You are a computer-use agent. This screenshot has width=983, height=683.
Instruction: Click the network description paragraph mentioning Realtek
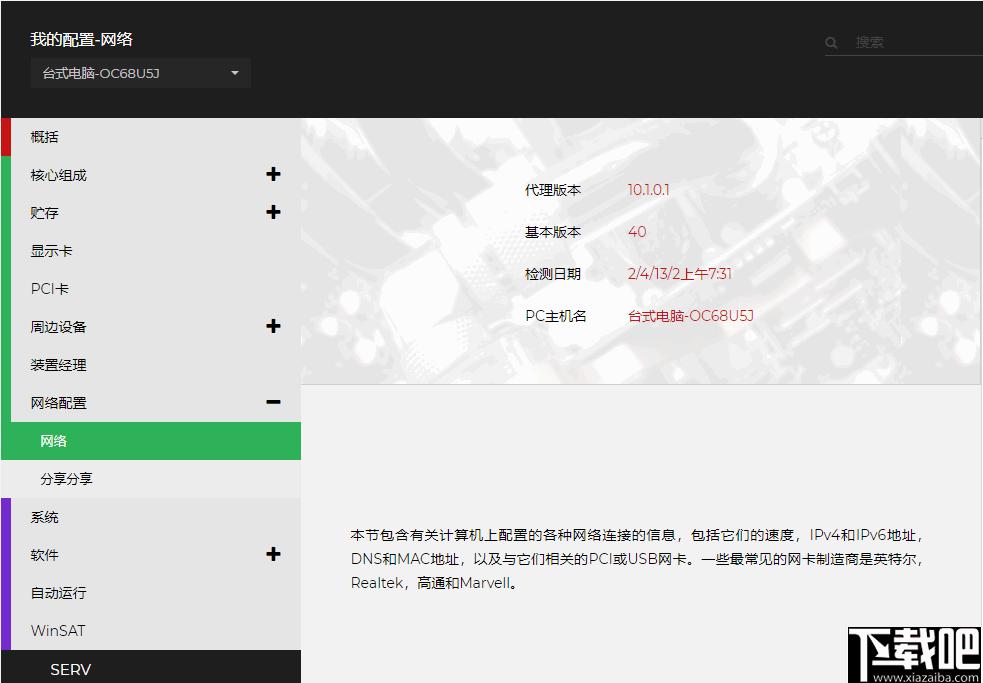(x=638, y=559)
